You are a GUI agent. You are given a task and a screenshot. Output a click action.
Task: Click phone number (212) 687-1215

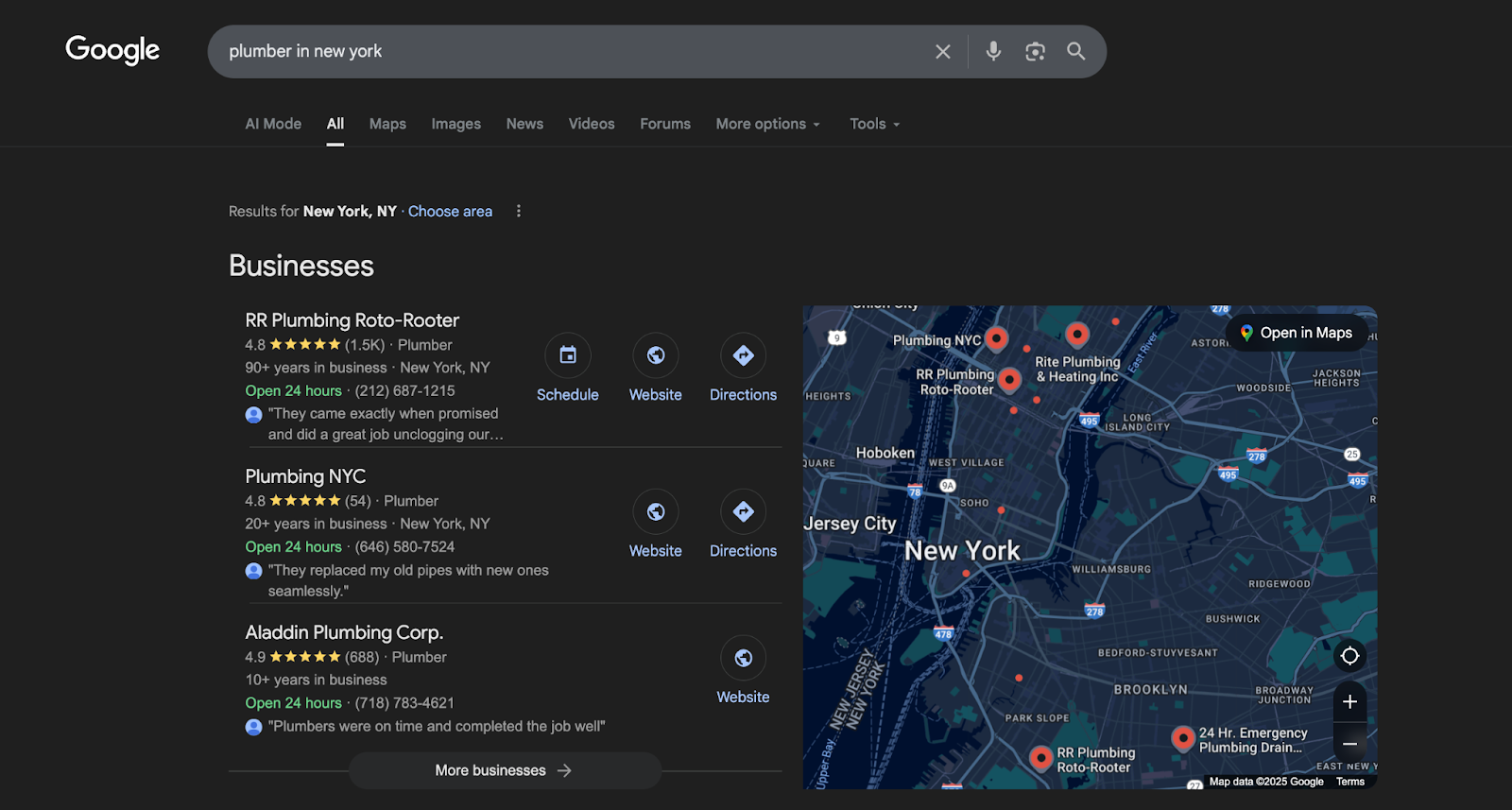point(404,390)
